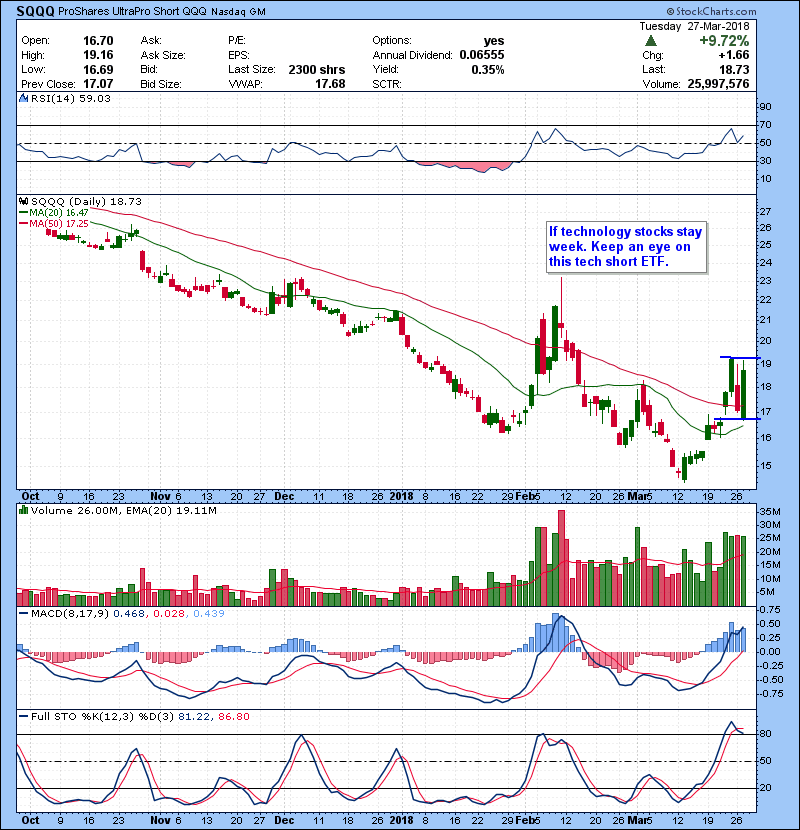Click the Last Size value 2300 shrs
Screen dimensions: 800x830
(317, 69)
